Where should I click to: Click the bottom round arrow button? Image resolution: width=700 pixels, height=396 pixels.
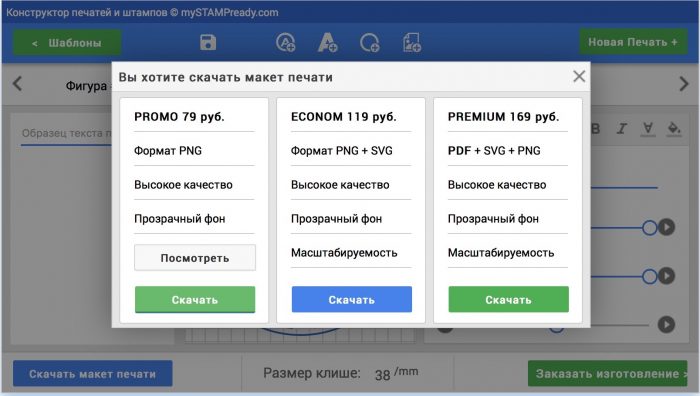(667, 325)
